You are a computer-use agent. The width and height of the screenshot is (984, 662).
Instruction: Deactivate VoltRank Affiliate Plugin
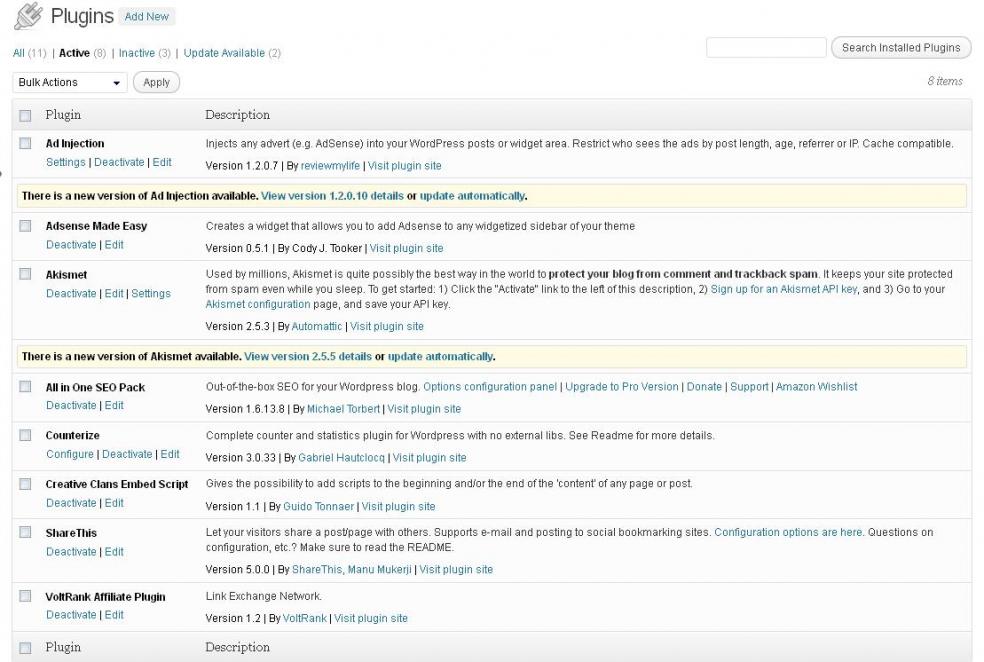click(71, 615)
